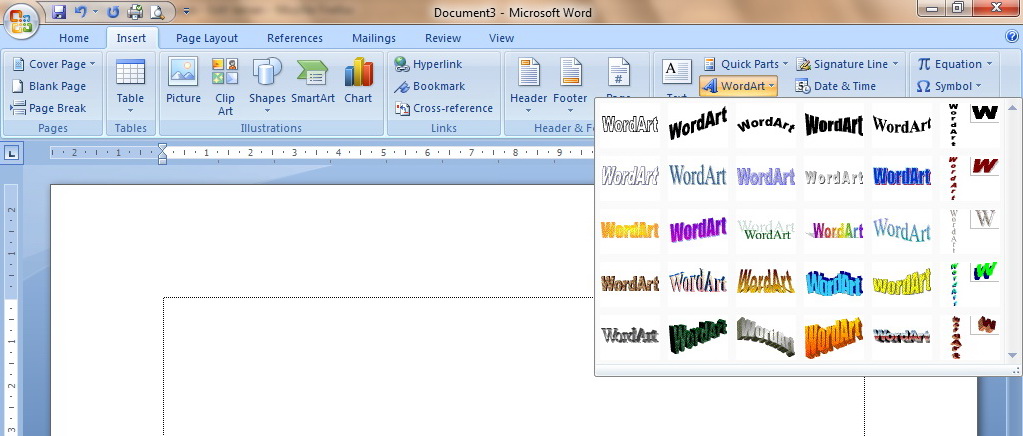Choose the plain outline WordArt style
1023x436 pixels.
pyautogui.click(x=630, y=125)
